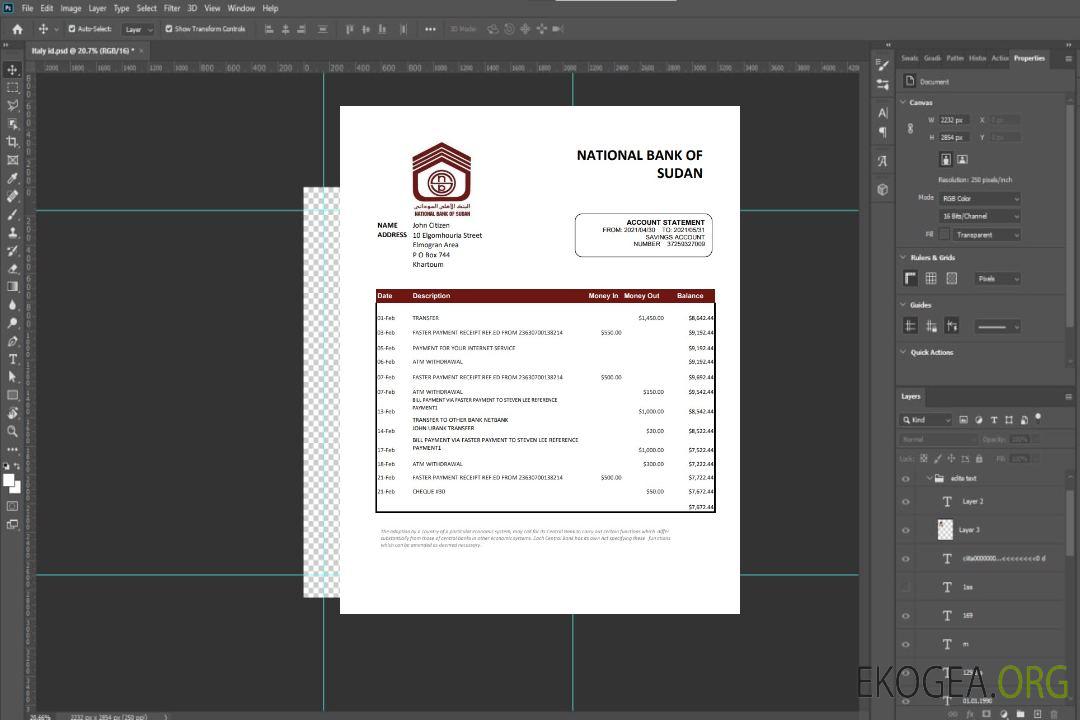Screen dimensions: 1080x720
Task: Select the Lasso tool
Action: tap(12, 105)
